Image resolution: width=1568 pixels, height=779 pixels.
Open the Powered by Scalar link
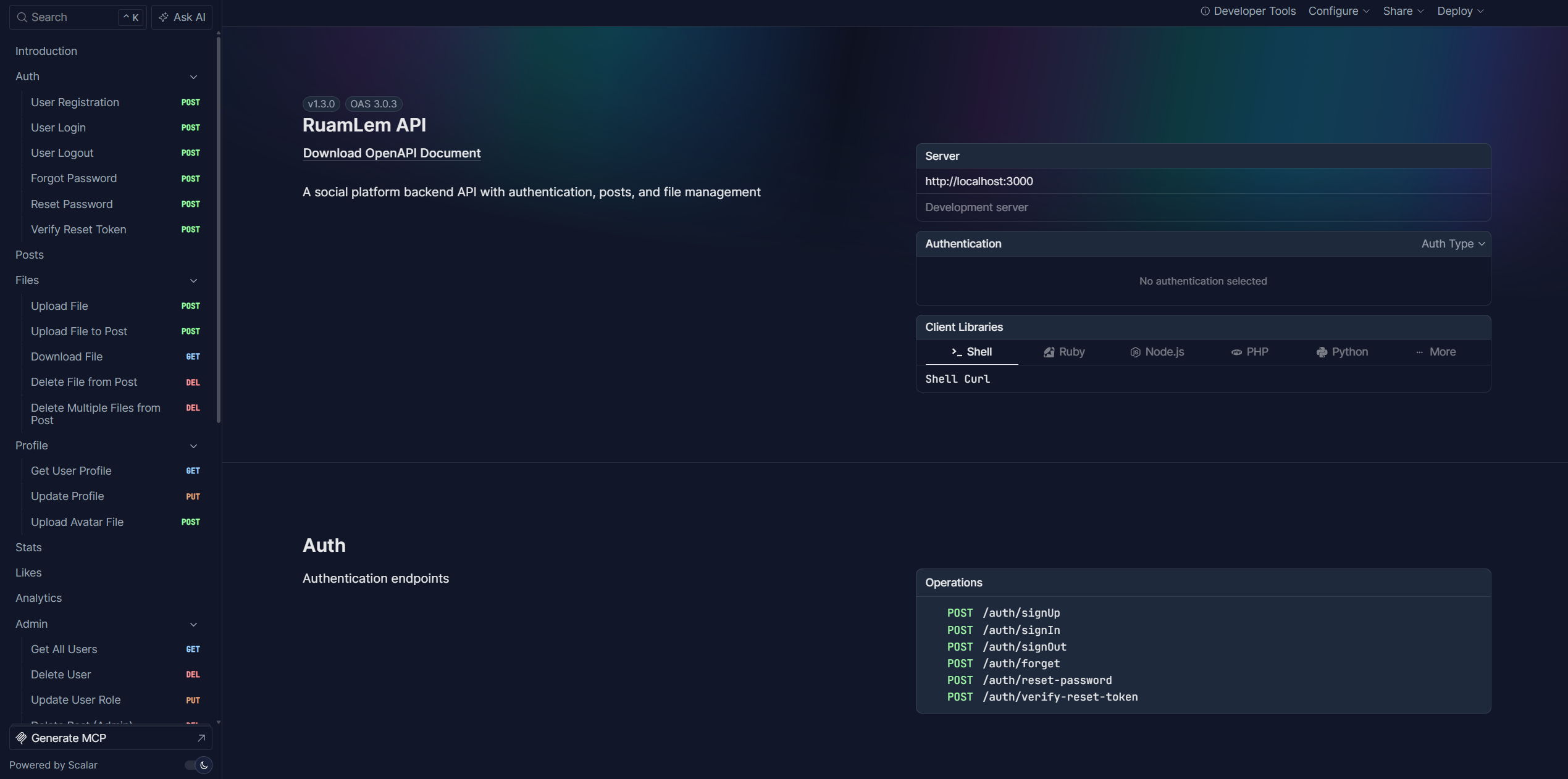53,765
